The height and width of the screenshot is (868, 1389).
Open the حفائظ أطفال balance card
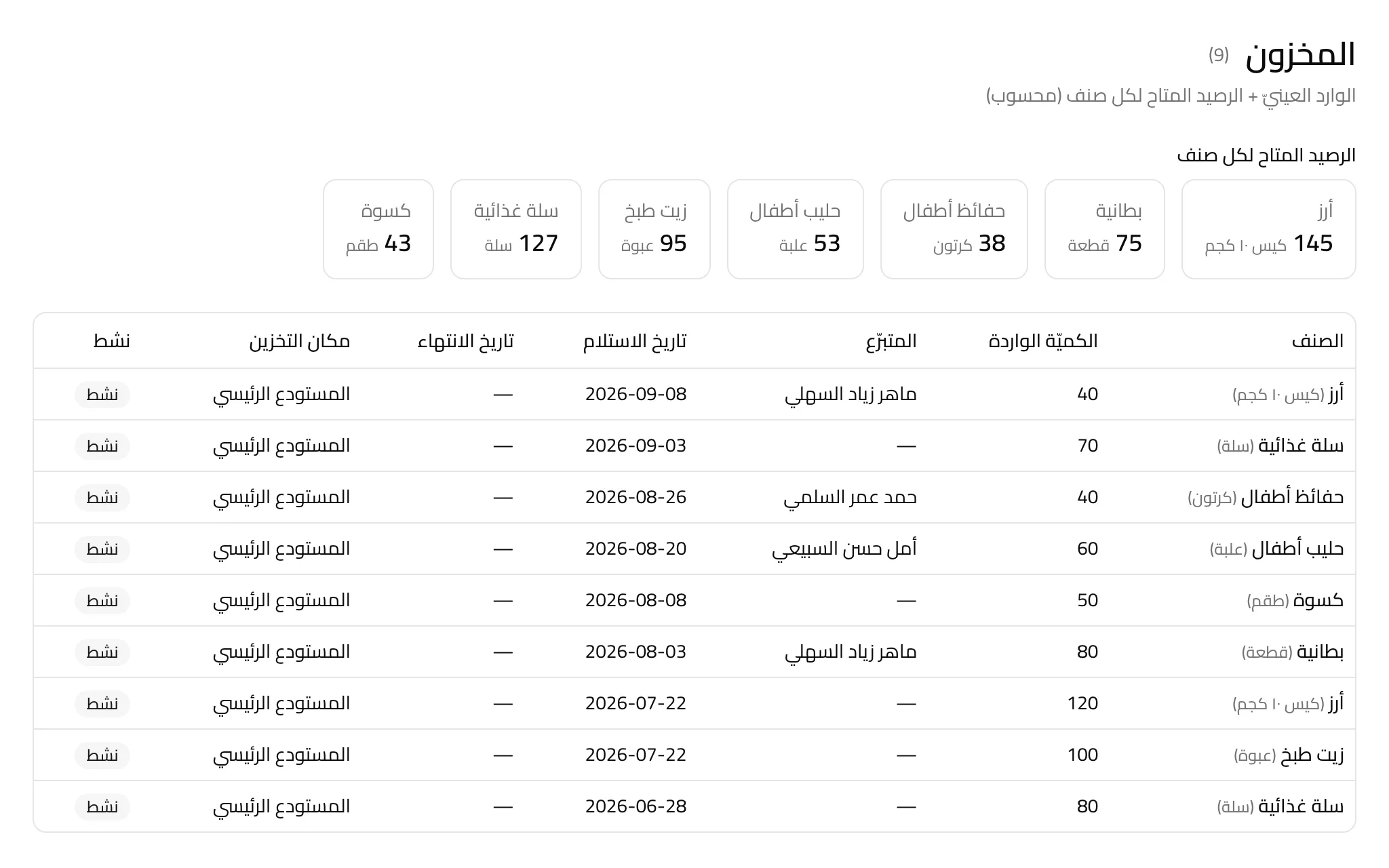(x=954, y=229)
